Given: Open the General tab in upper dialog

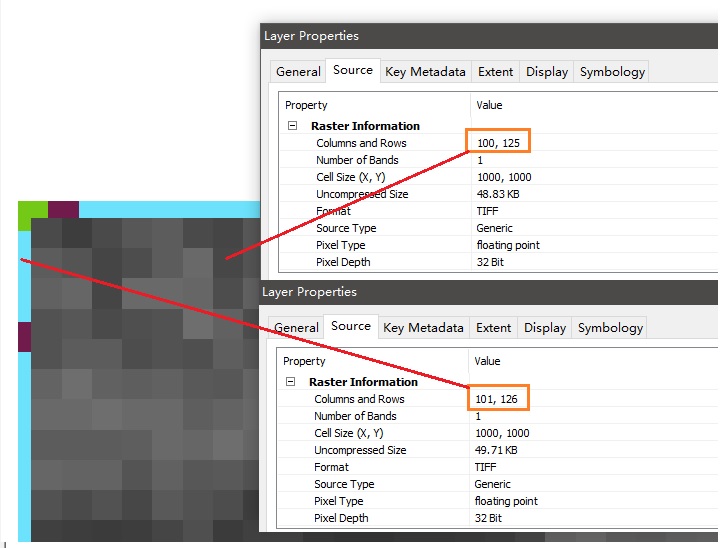Looking at the screenshot, I should pyautogui.click(x=298, y=72).
